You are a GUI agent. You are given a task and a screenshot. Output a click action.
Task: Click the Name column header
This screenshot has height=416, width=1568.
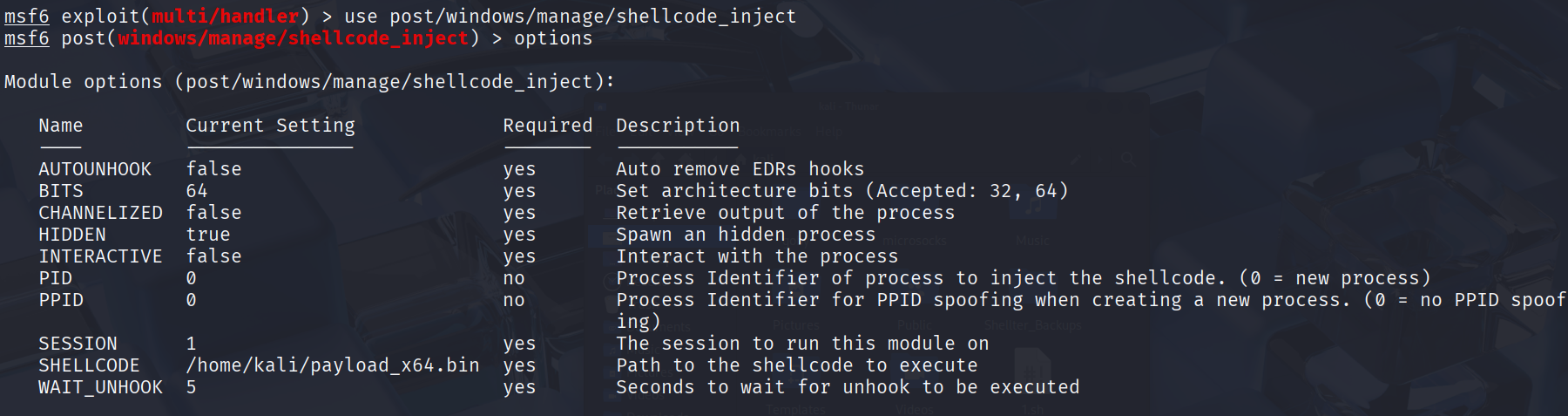coord(61,126)
